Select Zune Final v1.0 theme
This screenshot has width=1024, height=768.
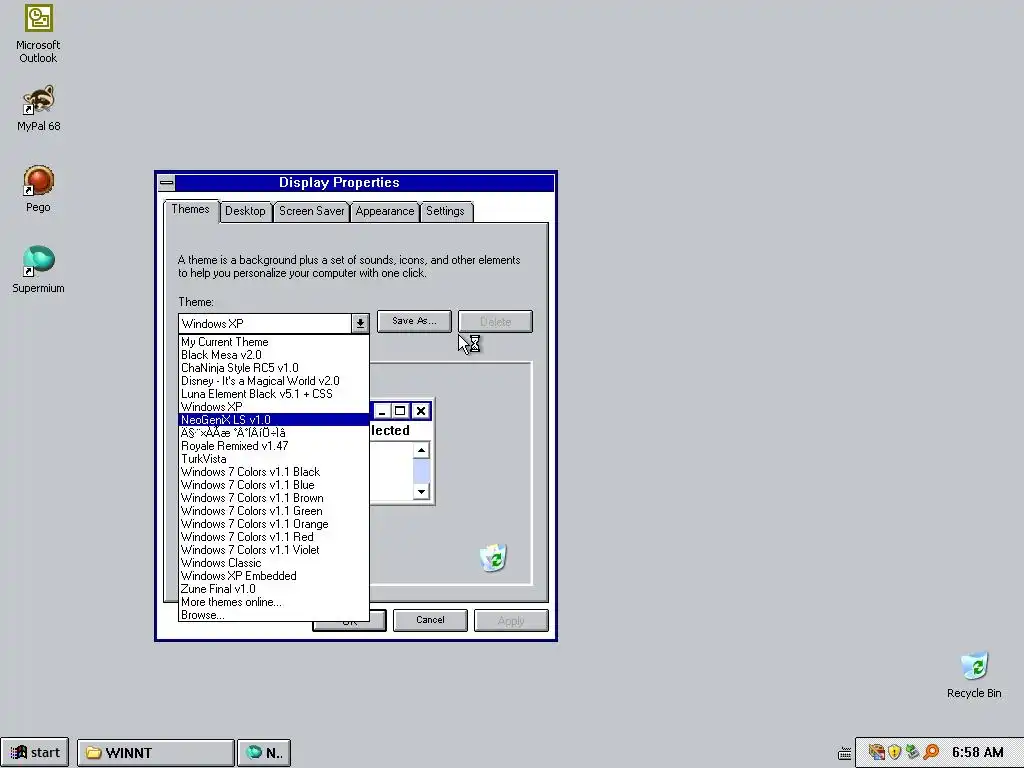[x=274, y=589]
